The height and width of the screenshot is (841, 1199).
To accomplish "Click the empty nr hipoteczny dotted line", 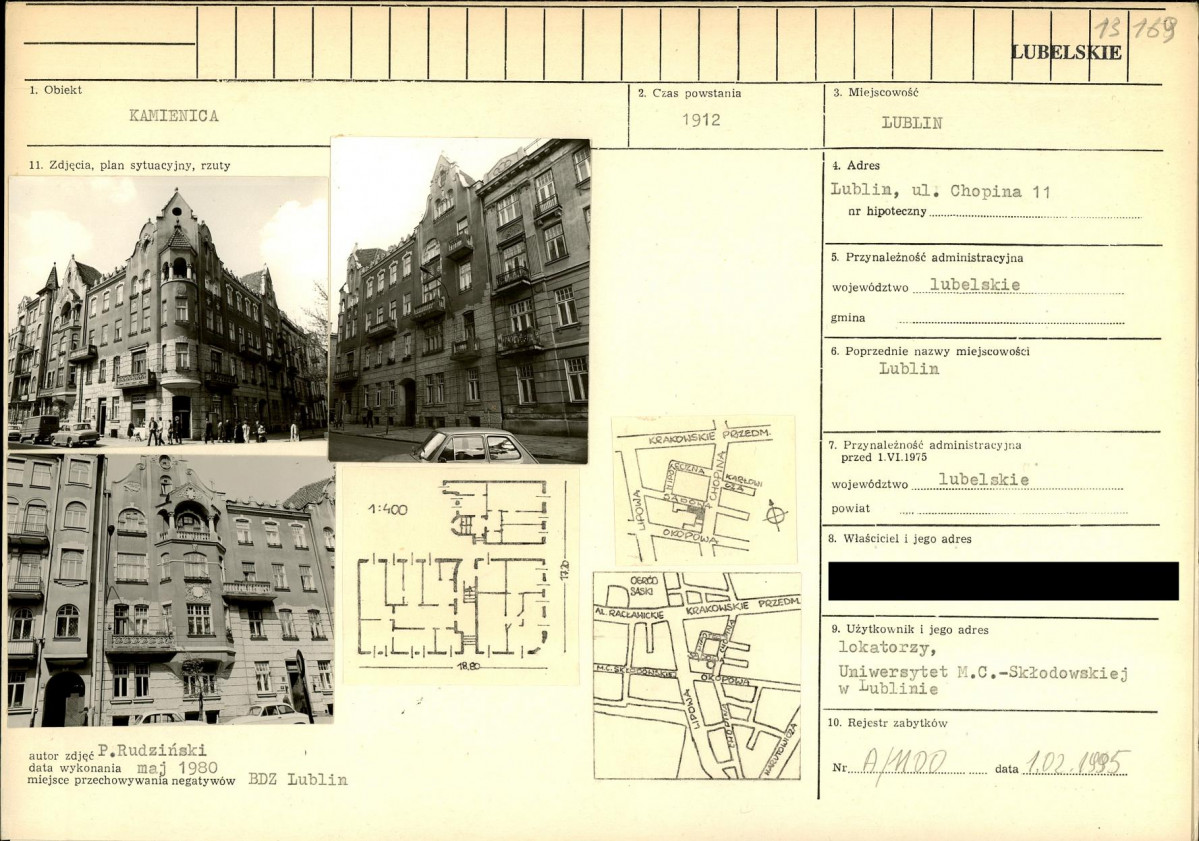I will [1033, 213].
